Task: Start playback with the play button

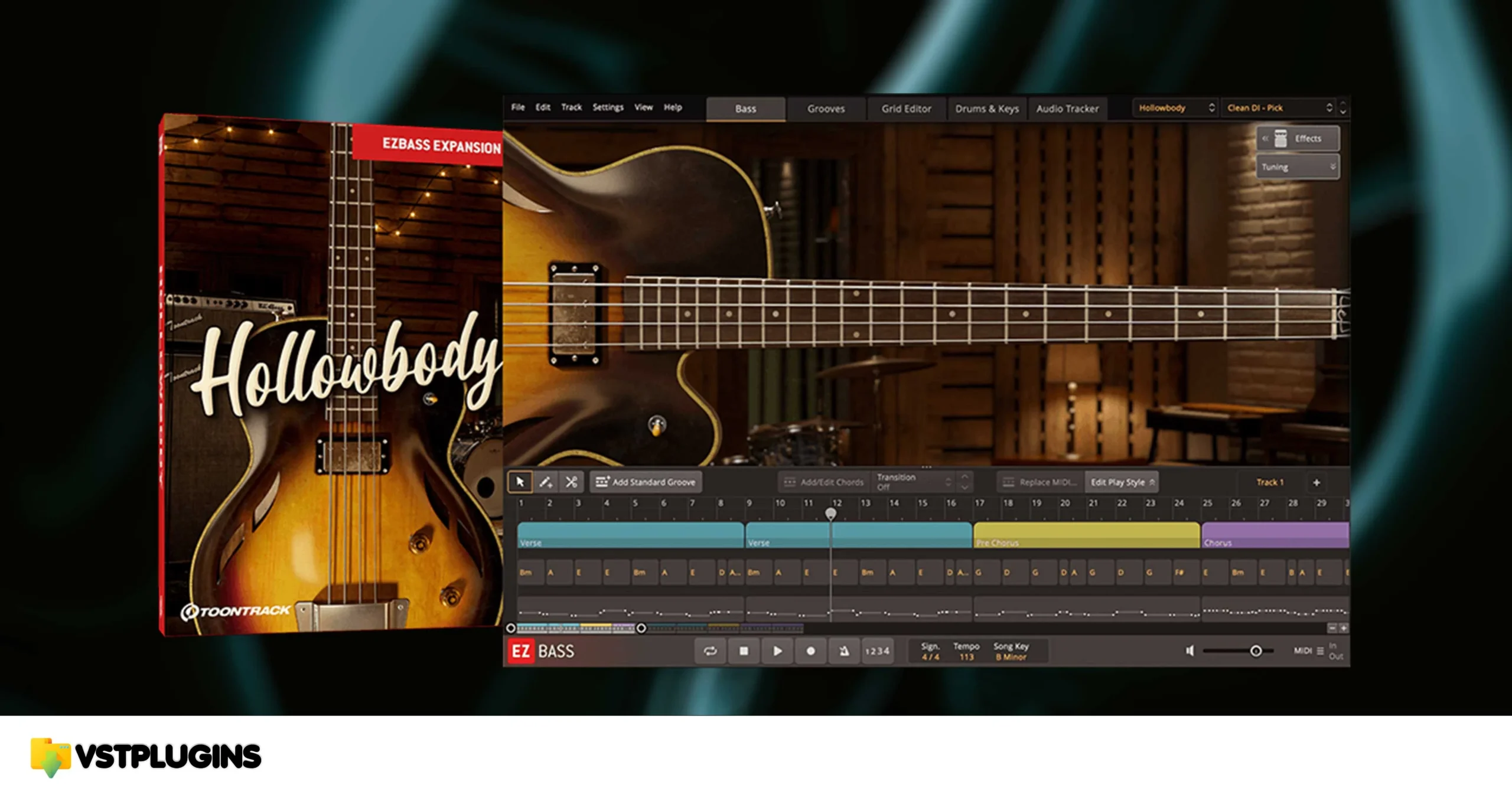Action: pyautogui.click(x=777, y=650)
